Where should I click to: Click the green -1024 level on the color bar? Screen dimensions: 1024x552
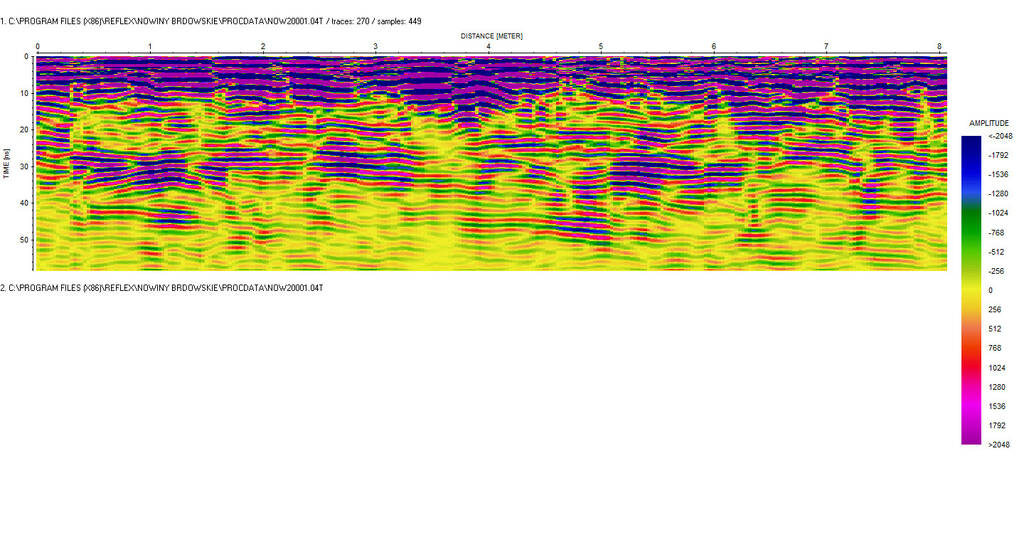tap(970, 213)
